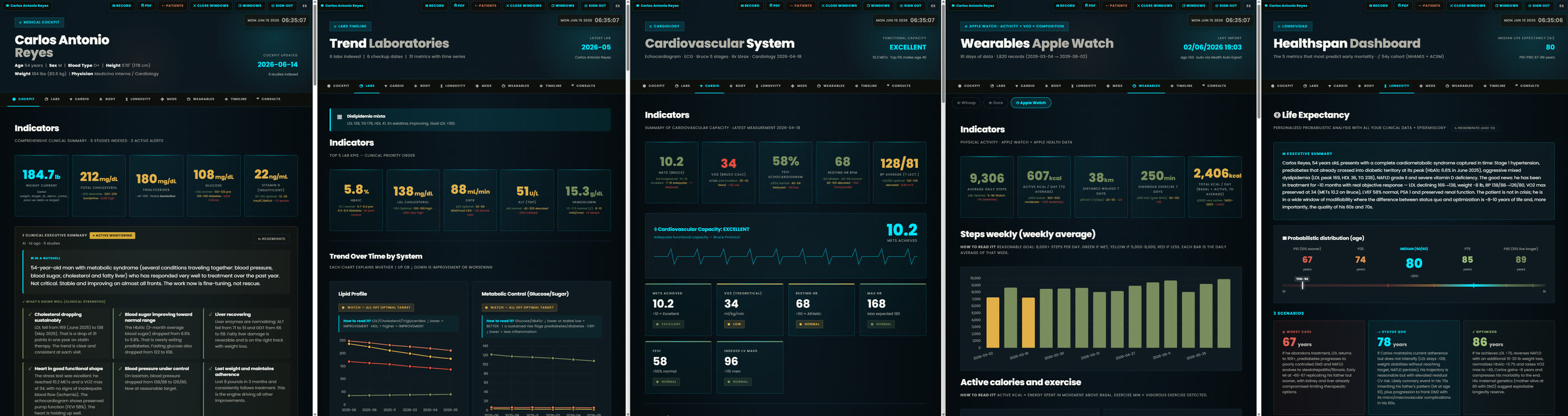This screenshot has height=416, width=1568.
Task: Open Consults tab in the Medical Cockpit window
Action: pyautogui.click(x=268, y=99)
